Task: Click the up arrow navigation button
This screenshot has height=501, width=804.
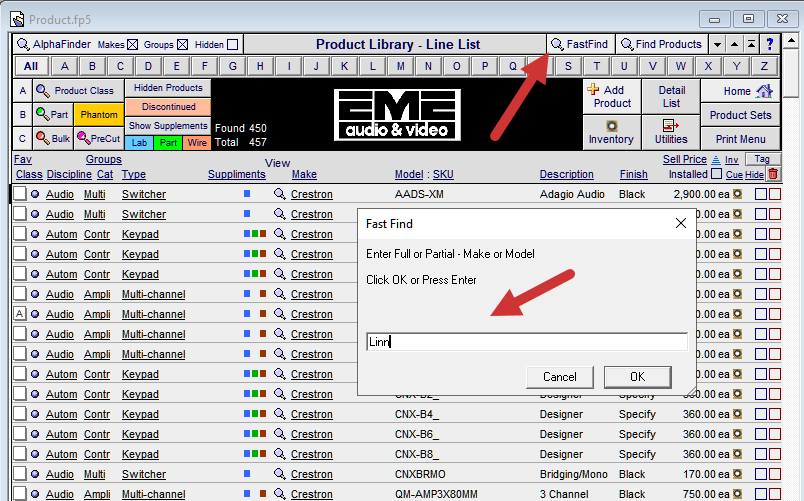Action: [734, 45]
